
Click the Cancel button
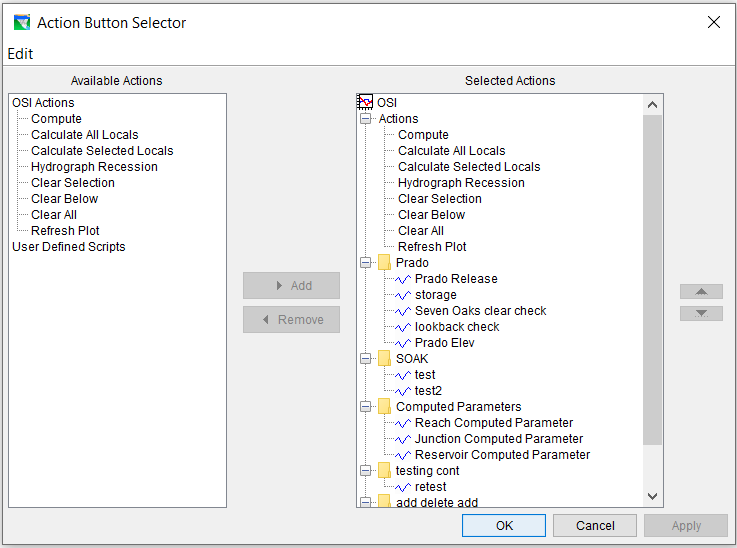[x=595, y=525]
